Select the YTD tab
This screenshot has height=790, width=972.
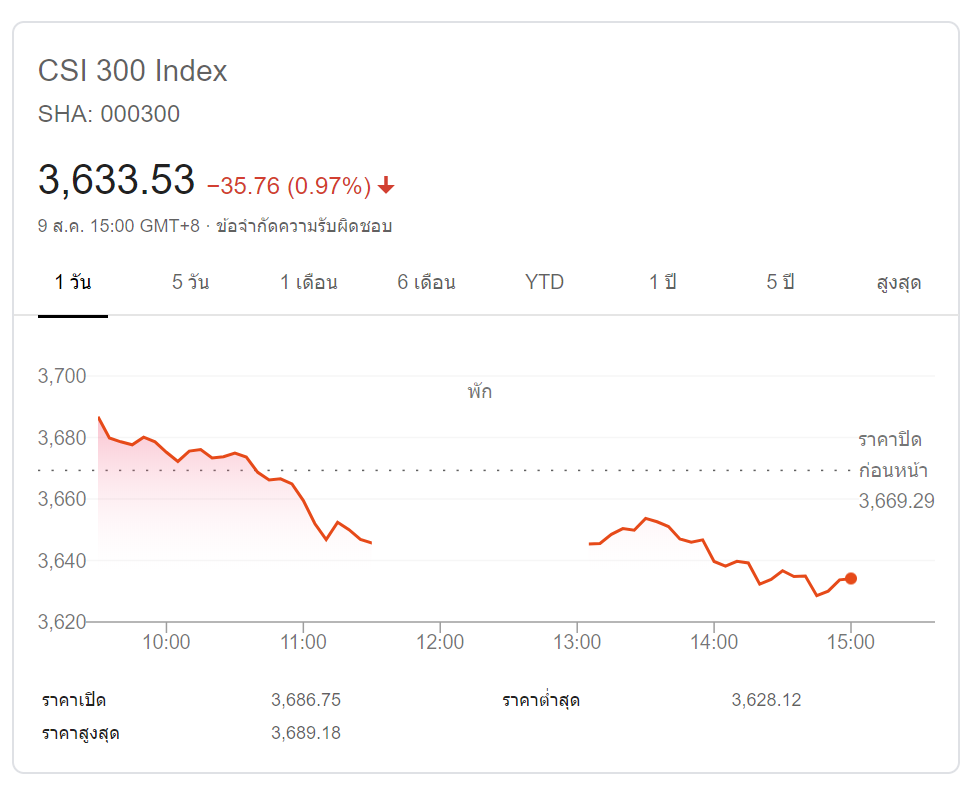(x=544, y=282)
